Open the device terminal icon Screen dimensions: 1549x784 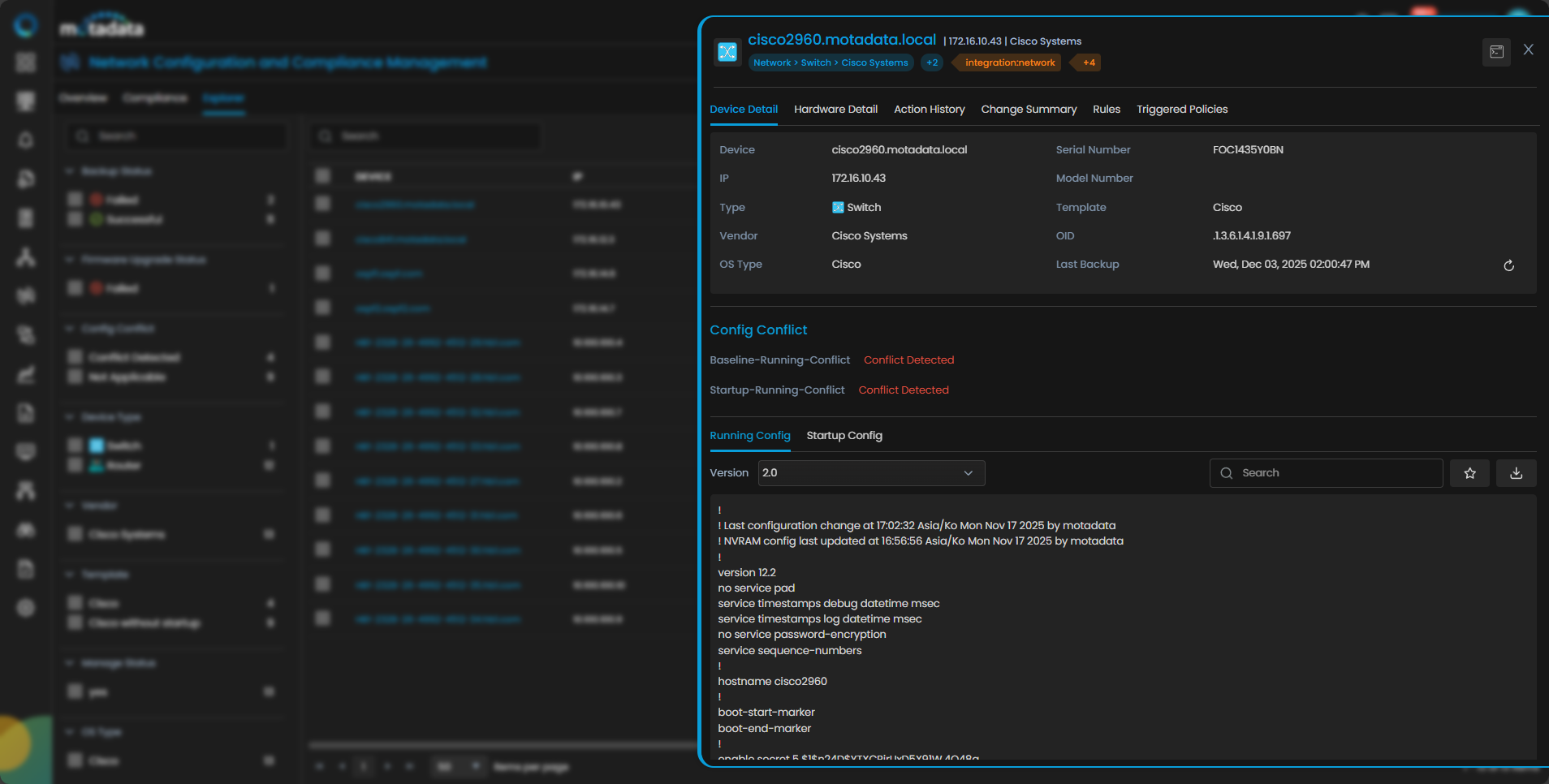point(1495,52)
